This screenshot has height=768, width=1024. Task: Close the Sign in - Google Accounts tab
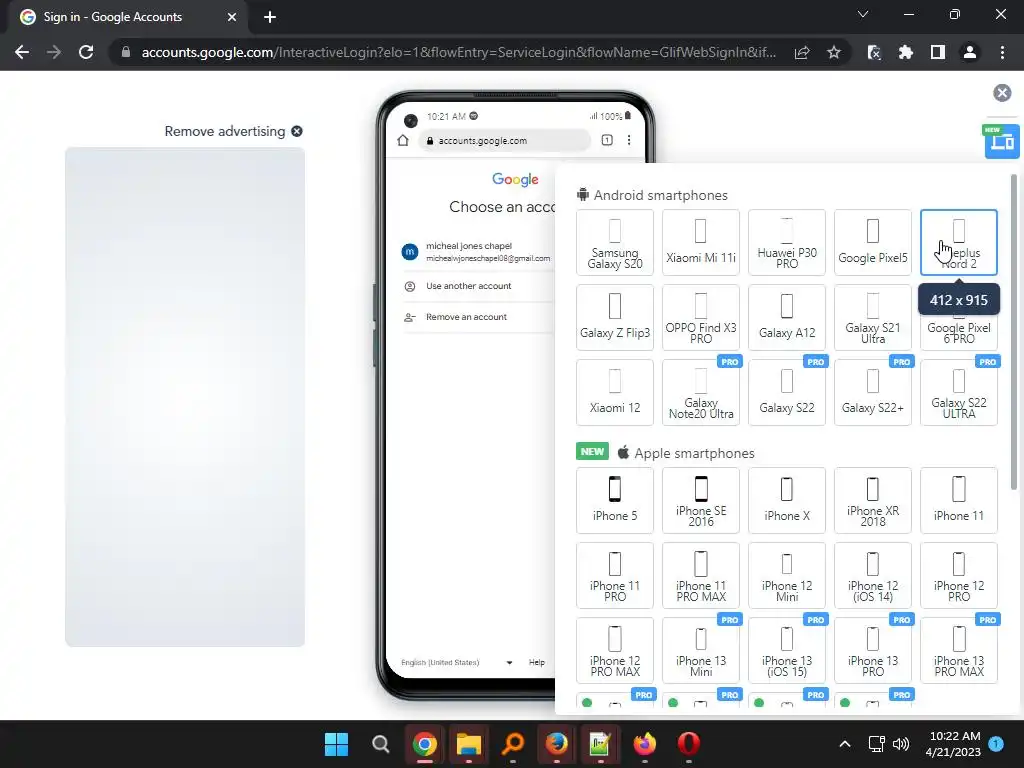232,17
